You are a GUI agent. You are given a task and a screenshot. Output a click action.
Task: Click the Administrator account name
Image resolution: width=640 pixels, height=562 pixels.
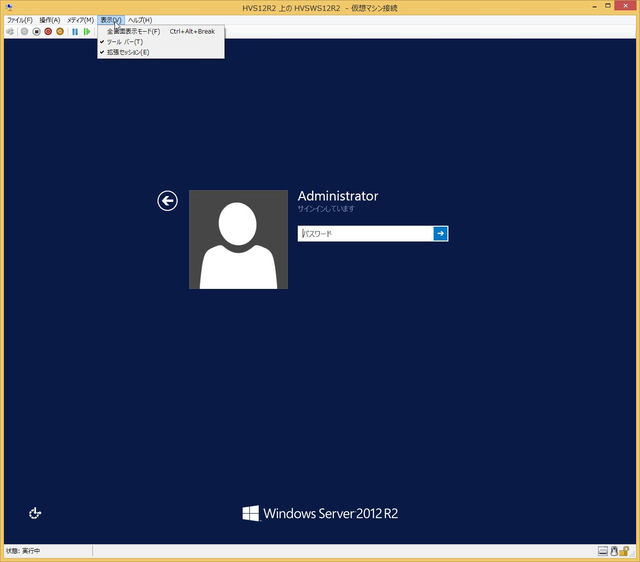click(x=338, y=196)
